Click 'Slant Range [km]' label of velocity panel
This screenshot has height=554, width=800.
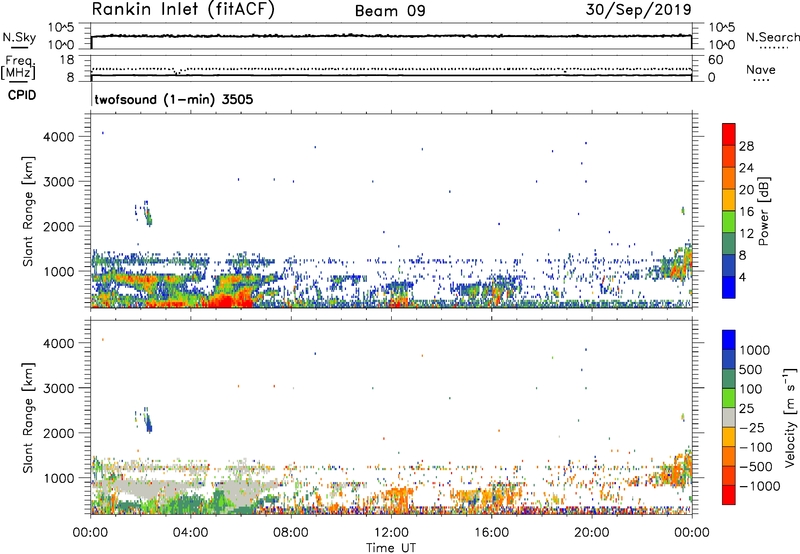28,417
